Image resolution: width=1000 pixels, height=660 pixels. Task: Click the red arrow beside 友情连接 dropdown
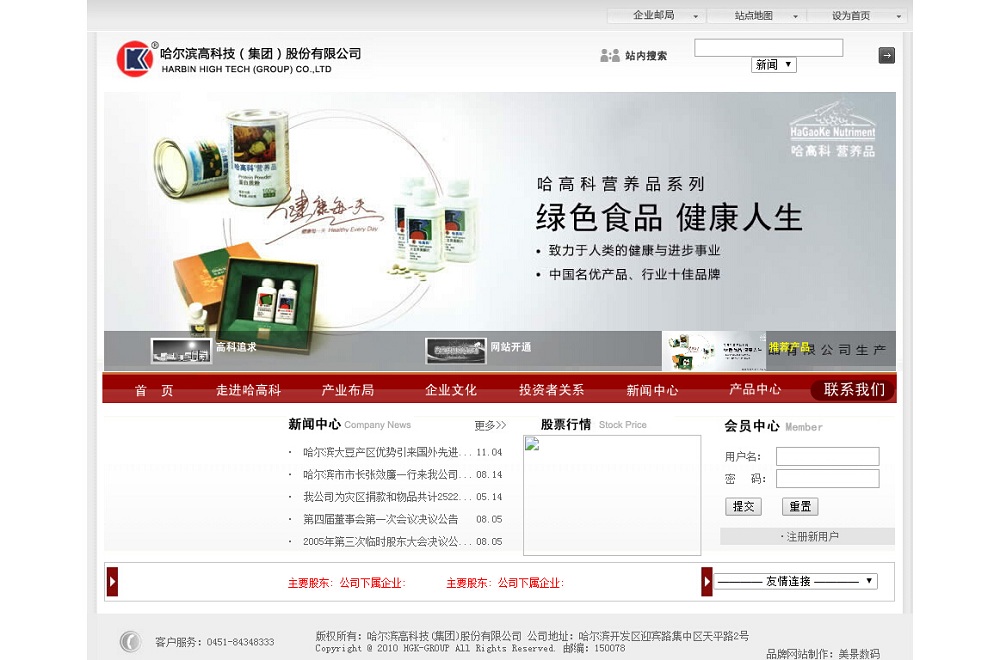707,582
